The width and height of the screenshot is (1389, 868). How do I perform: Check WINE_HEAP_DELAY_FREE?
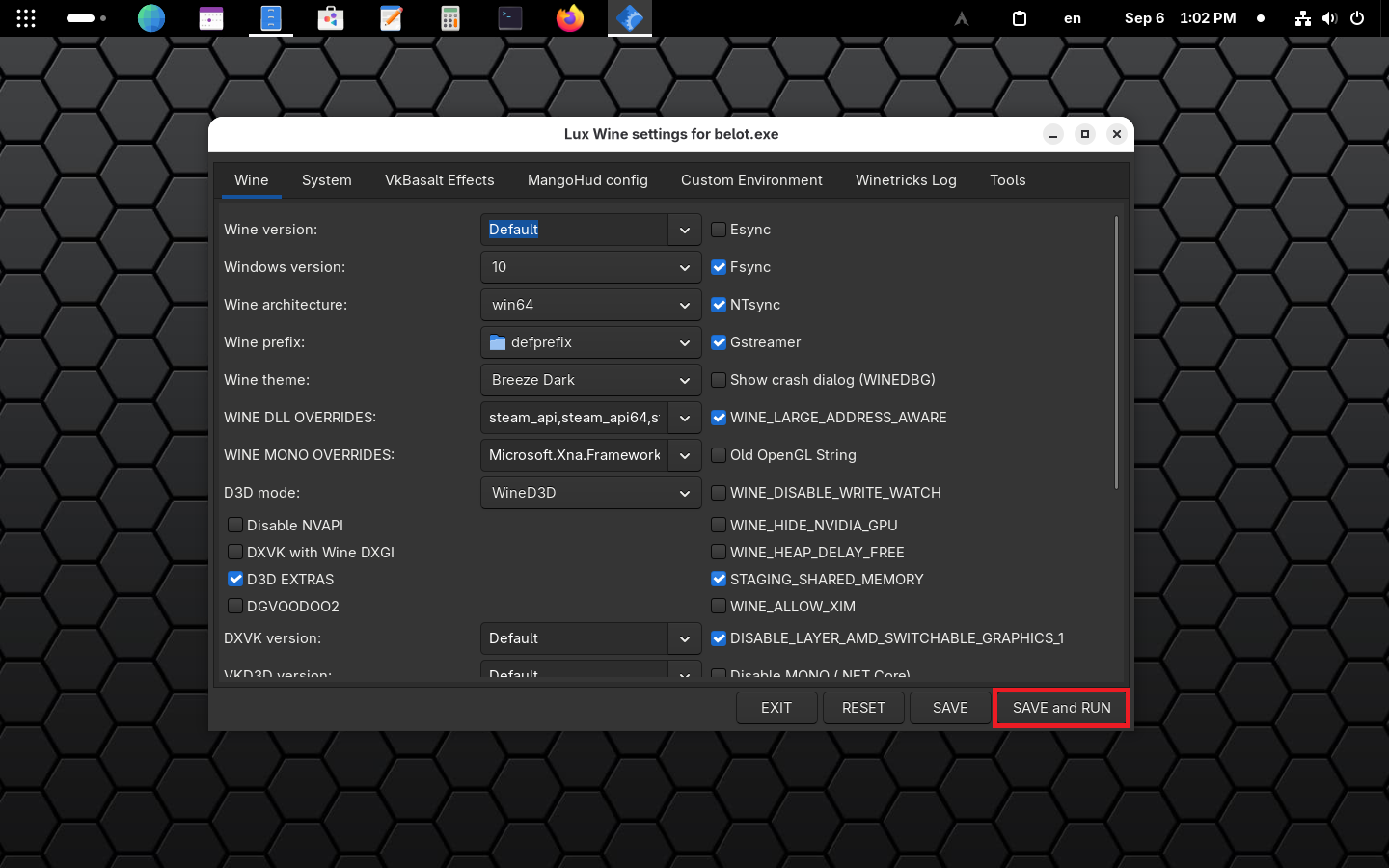[719, 553]
